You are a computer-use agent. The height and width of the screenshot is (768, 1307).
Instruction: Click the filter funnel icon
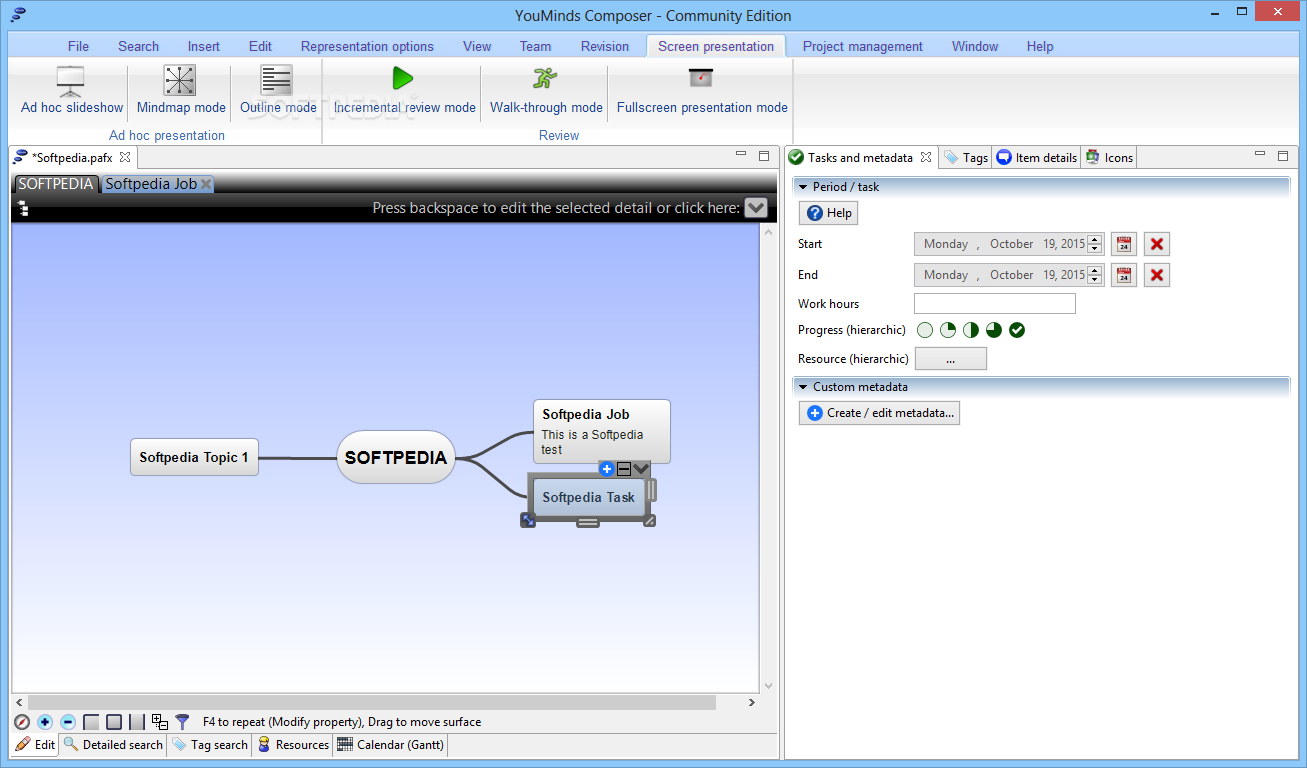pos(182,721)
